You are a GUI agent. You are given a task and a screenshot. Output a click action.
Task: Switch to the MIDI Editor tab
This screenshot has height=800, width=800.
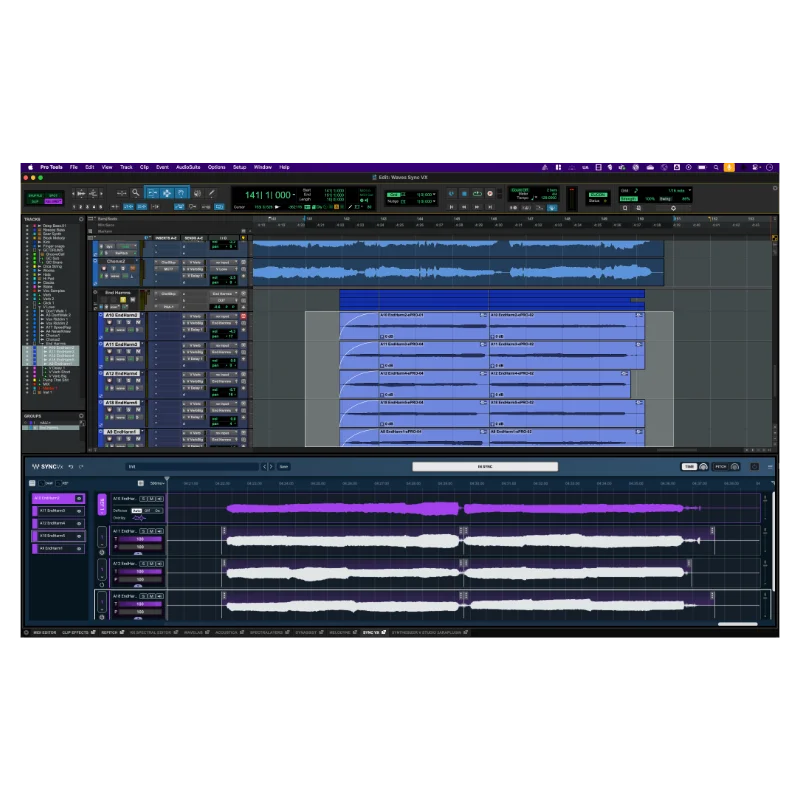(x=44, y=632)
